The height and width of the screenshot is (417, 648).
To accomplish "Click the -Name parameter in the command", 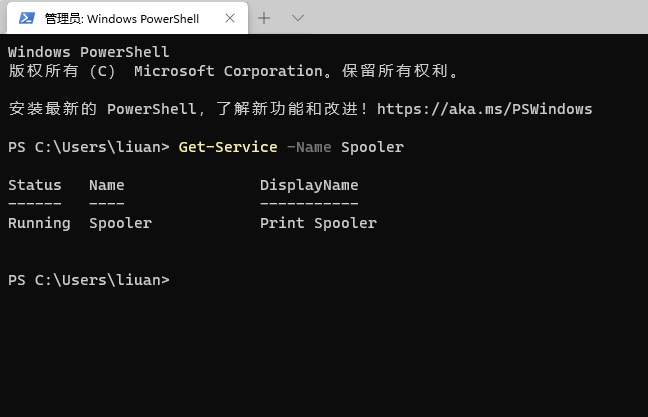I will [309, 147].
